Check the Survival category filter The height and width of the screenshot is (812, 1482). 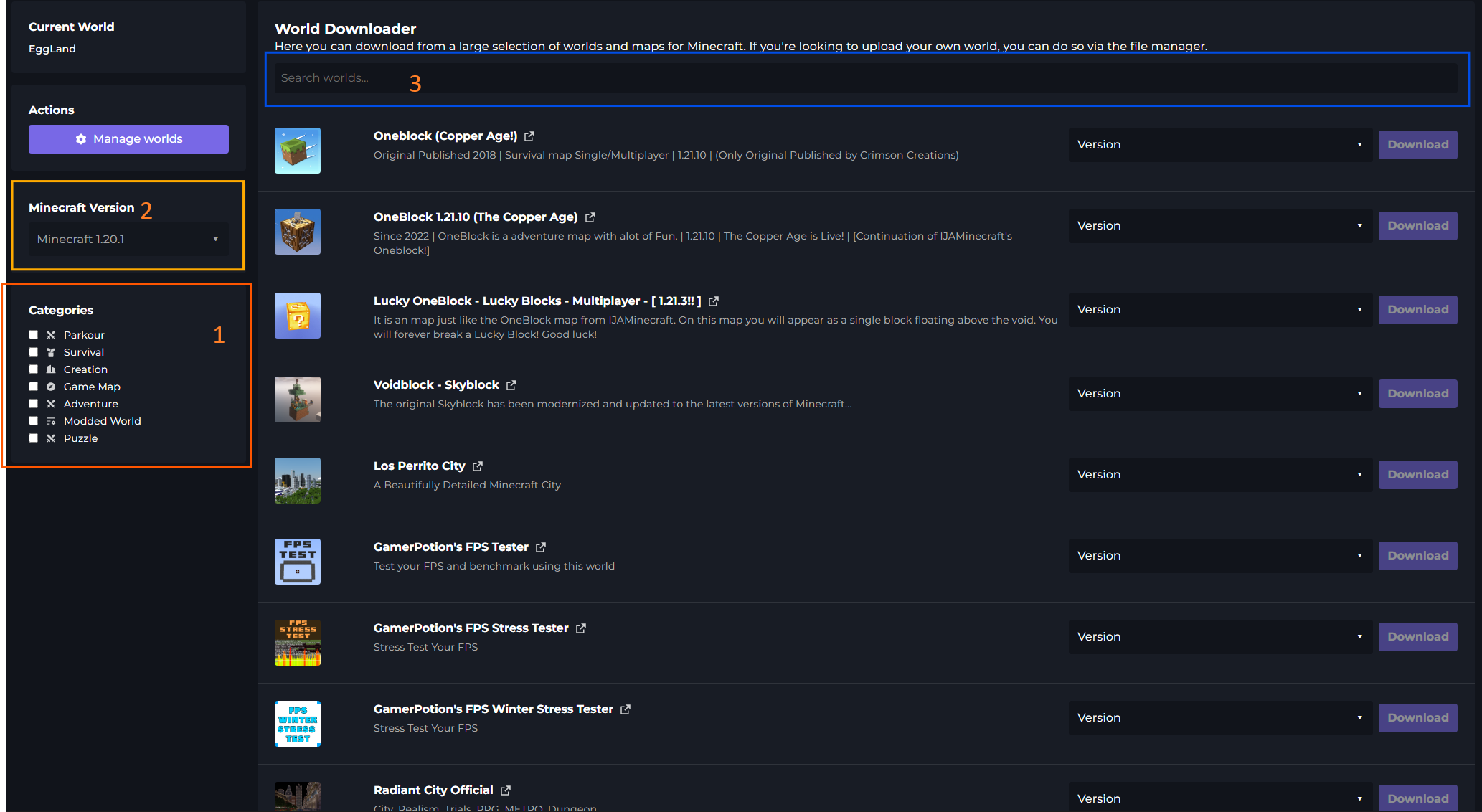coord(33,352)
